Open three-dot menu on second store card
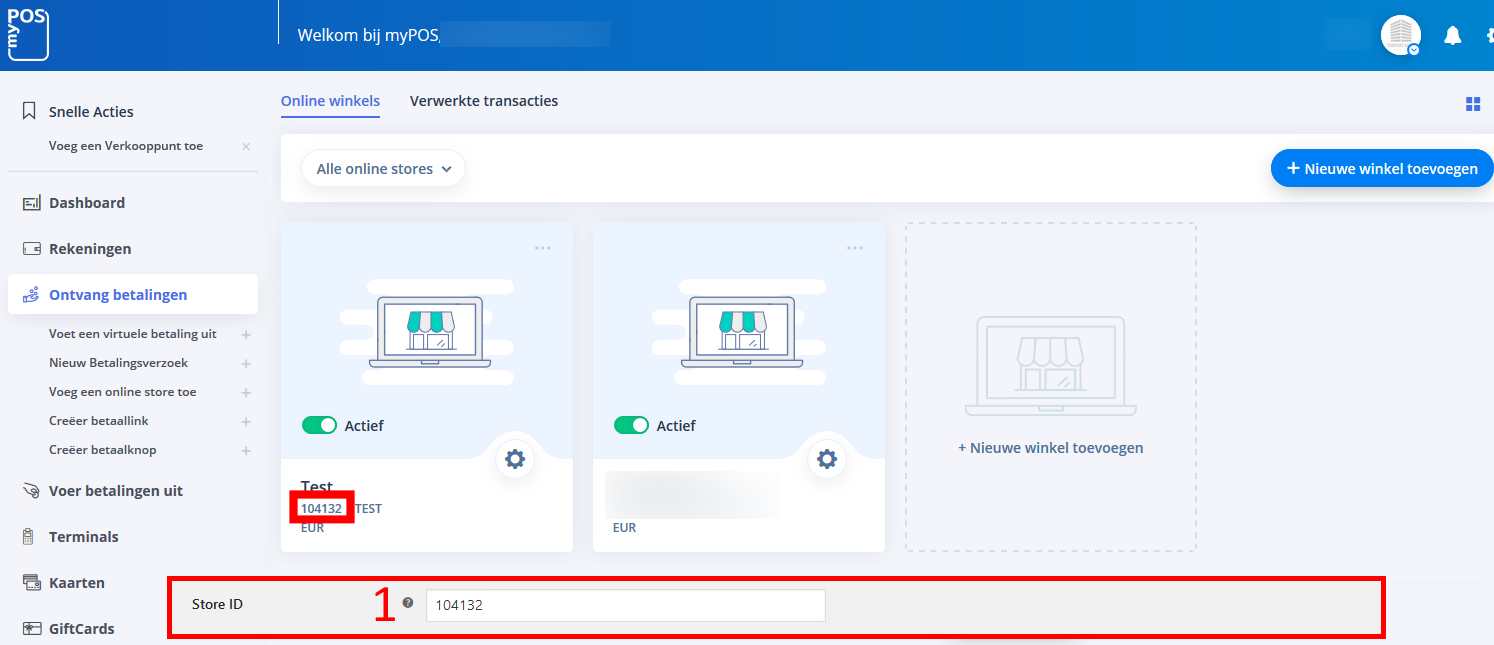The image size is (1494, 645). [x=854, y=248]
